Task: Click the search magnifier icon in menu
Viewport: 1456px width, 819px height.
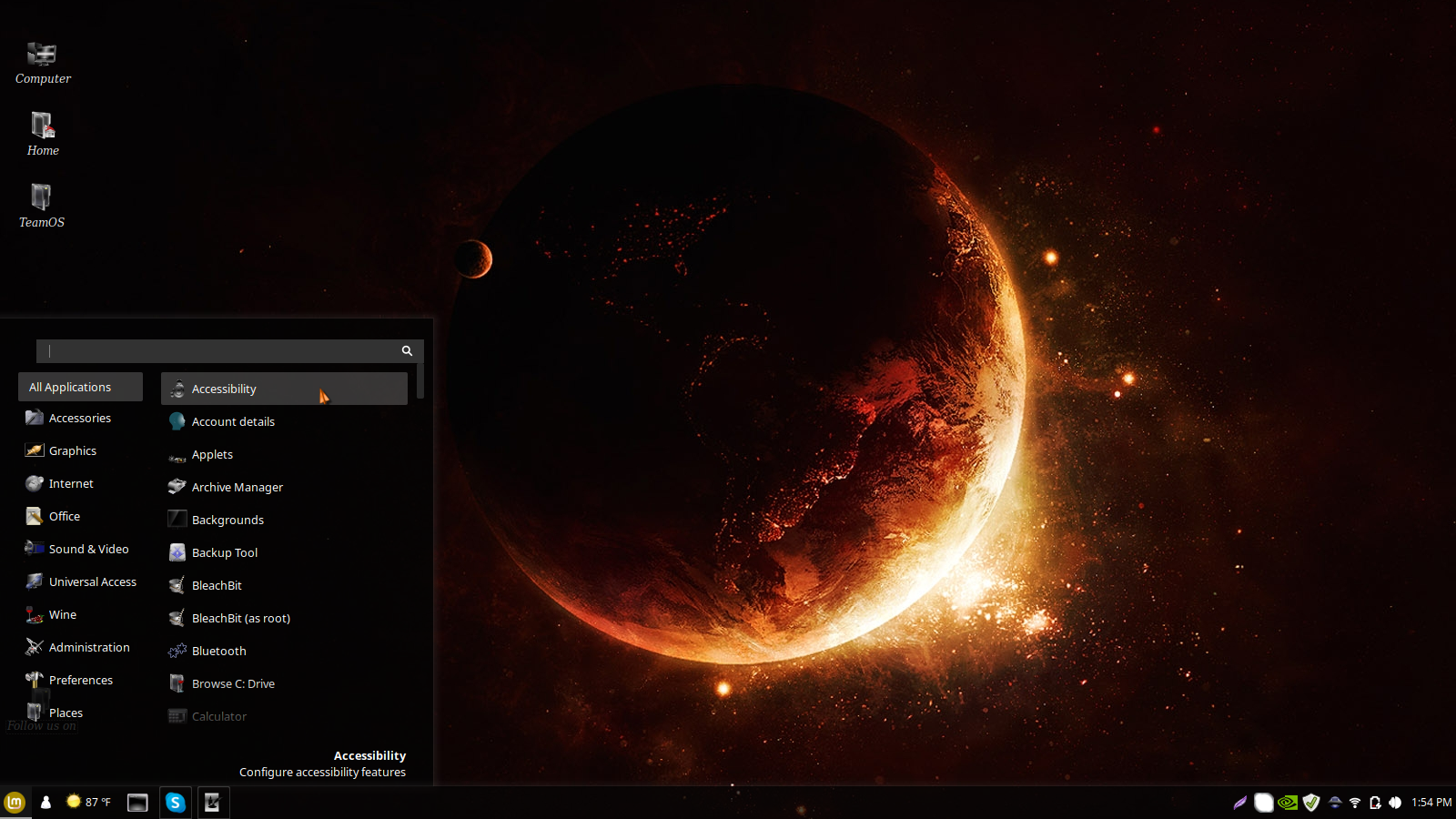Action: pos(407,351)
